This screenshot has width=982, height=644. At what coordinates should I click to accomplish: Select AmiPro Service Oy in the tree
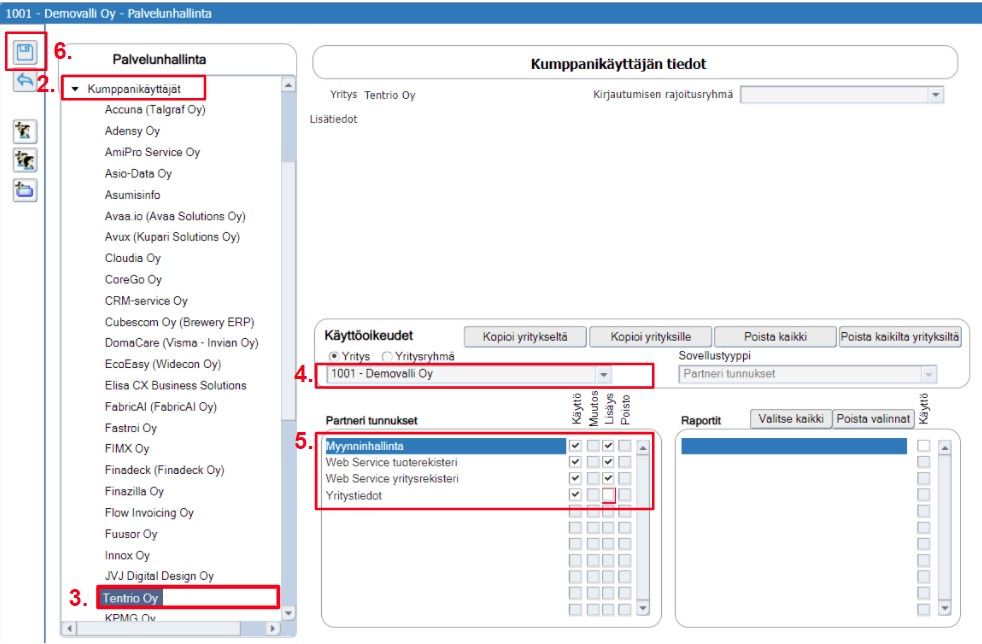pos(152,152)
